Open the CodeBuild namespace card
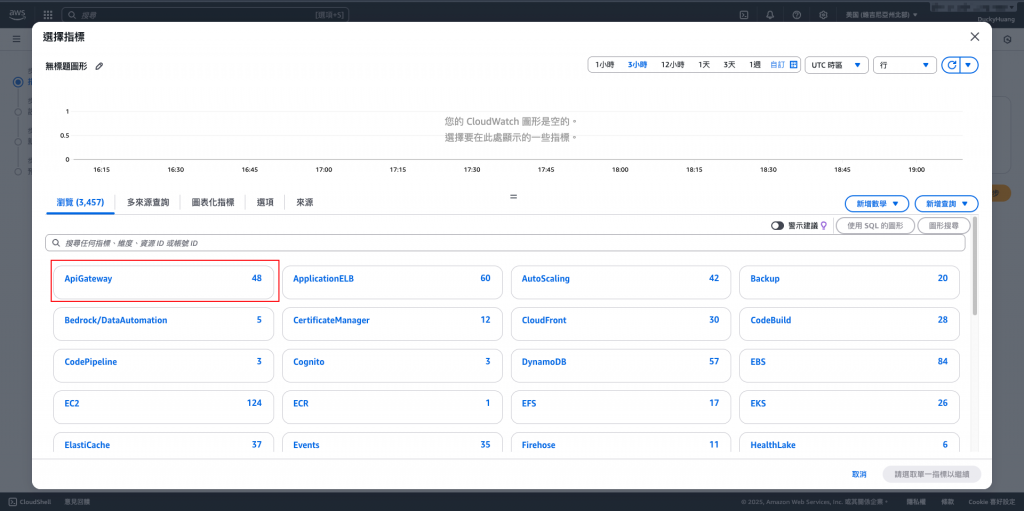The image size is (1024, 511). click(x=850, y=323)
